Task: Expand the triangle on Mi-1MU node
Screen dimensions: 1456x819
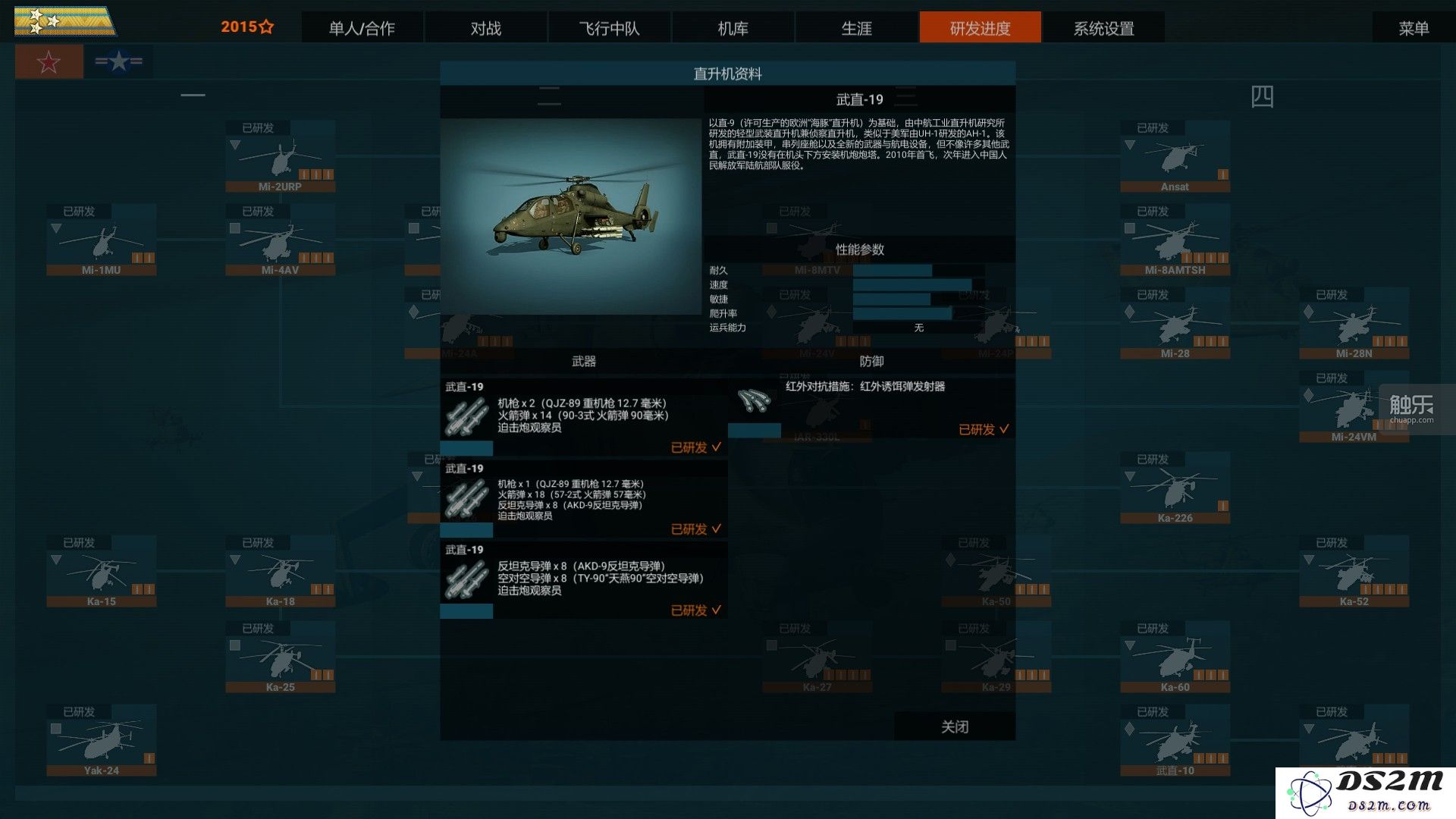Action: (56, 228)
